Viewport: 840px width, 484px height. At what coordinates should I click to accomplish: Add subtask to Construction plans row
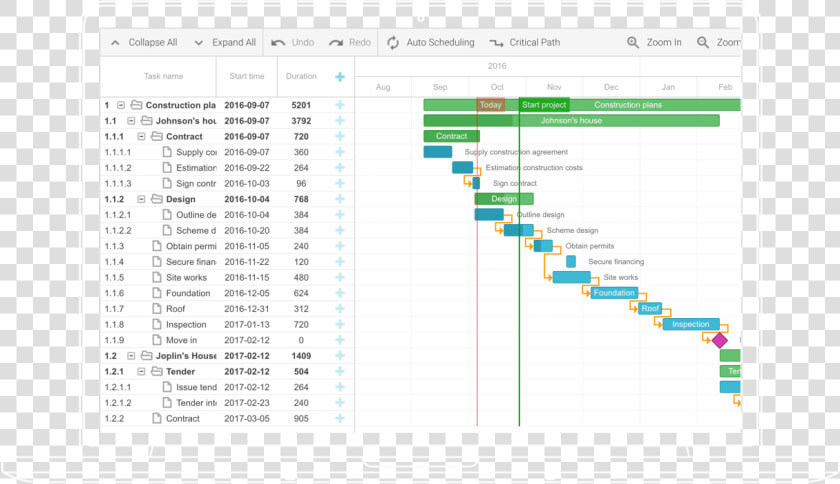coord(340,105)
